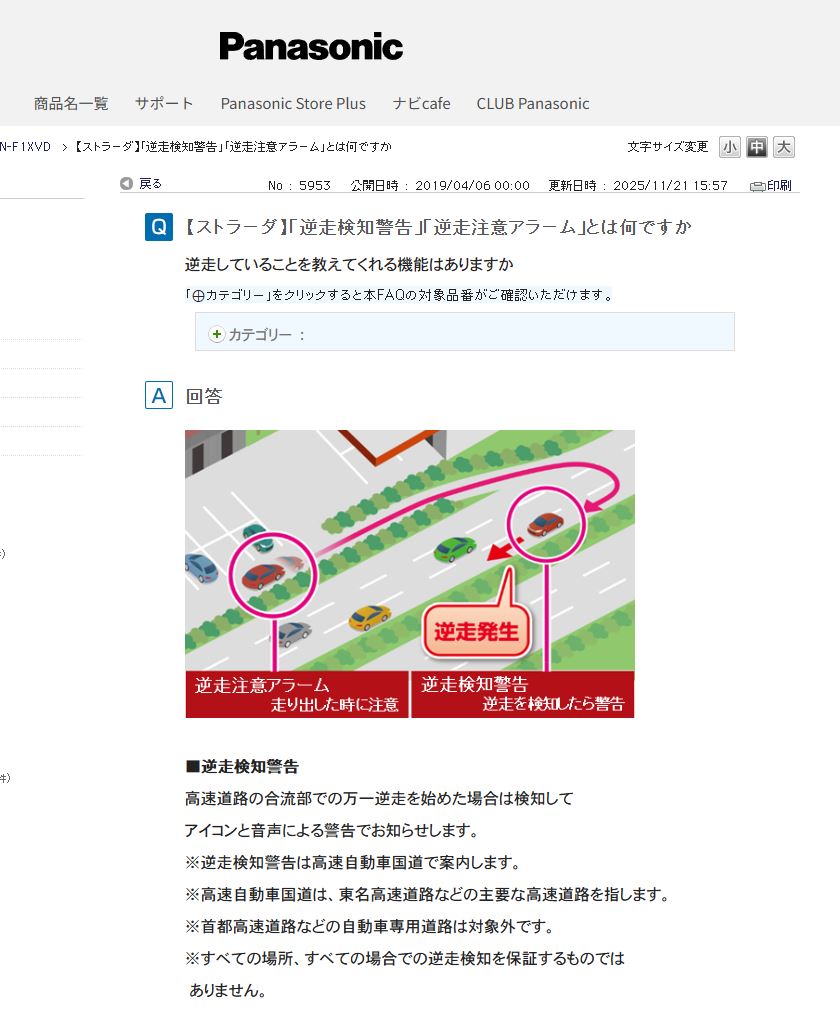This screenshot has height=1026, width=840.
Task: Click the printer icon next to 印刷
Action: tap(757, 186)
